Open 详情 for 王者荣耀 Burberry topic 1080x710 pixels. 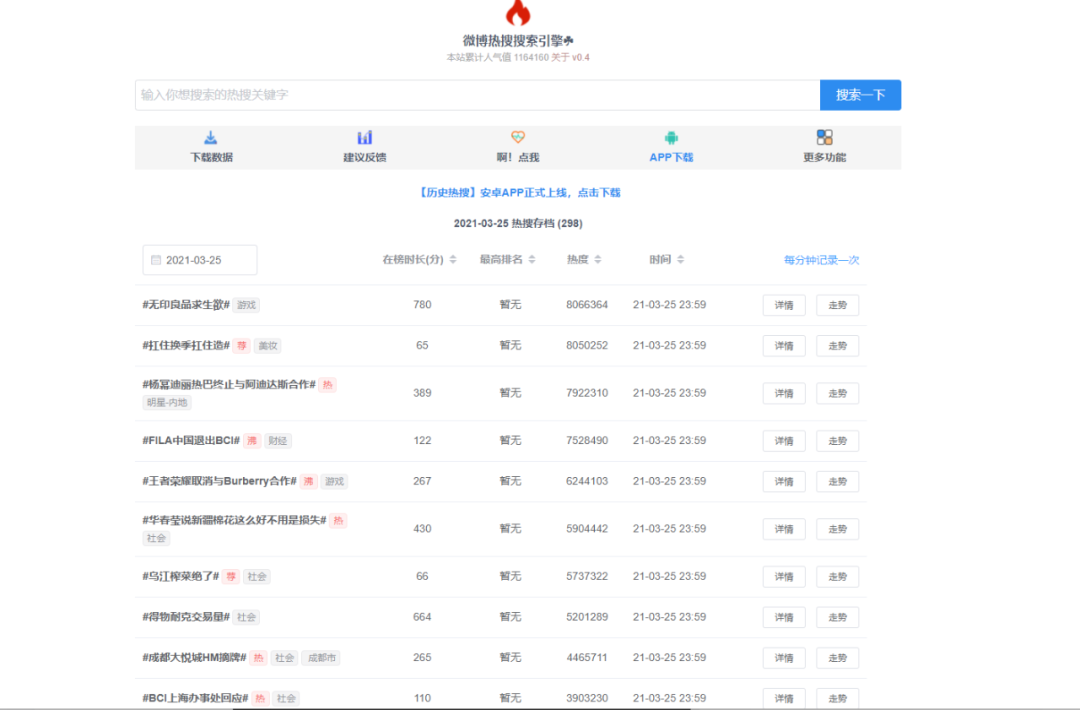coord(784,481)
